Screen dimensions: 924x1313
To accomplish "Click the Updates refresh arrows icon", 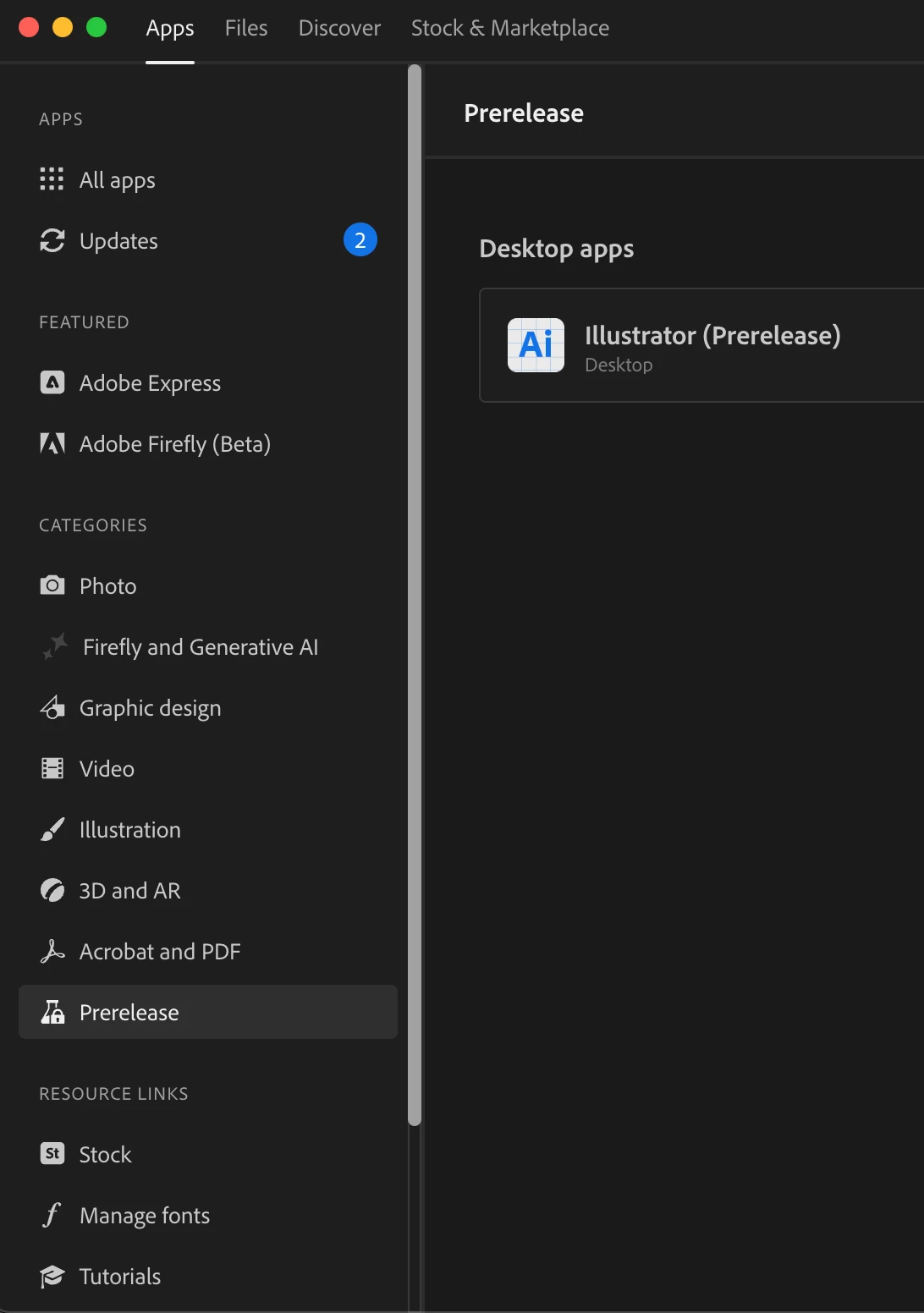I will tap(52, 241).
